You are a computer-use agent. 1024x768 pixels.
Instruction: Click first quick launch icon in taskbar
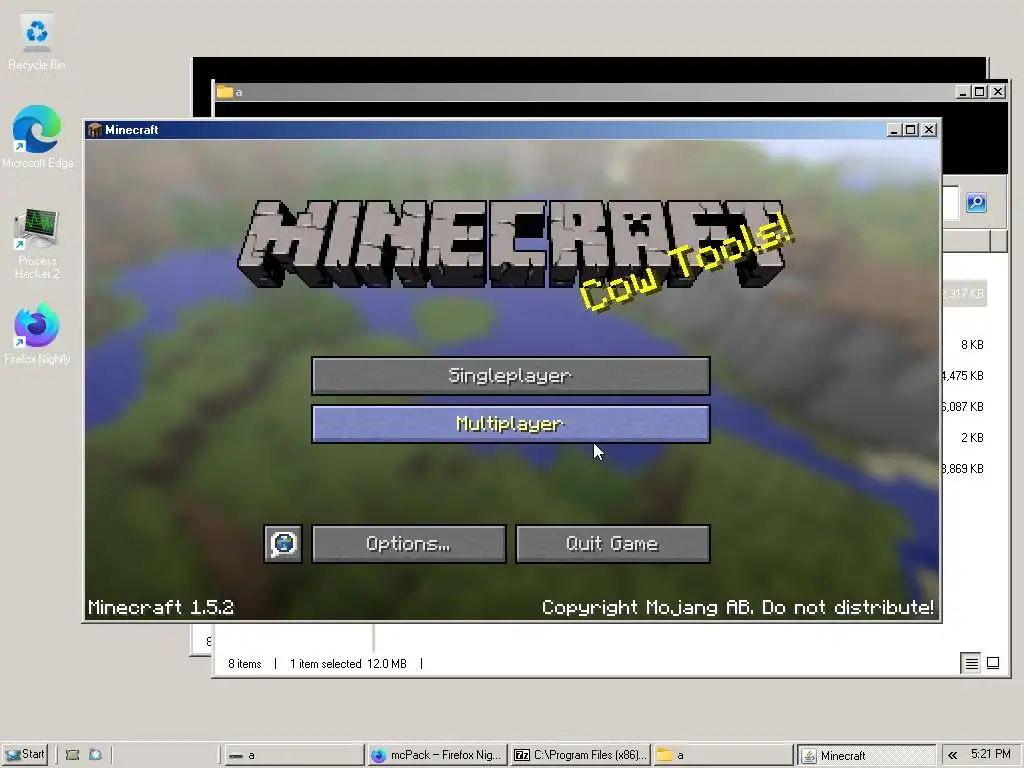72,755
